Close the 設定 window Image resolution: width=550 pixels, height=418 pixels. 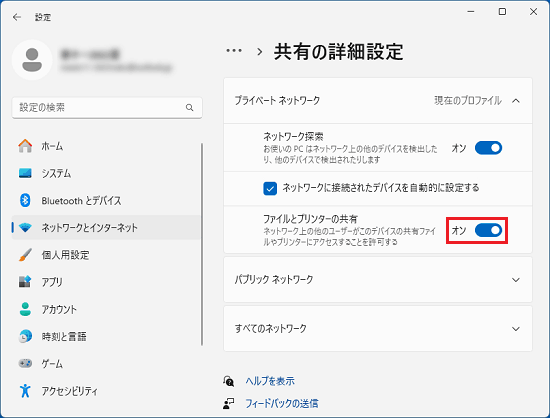pyautogui.click(x=534, y=12)
